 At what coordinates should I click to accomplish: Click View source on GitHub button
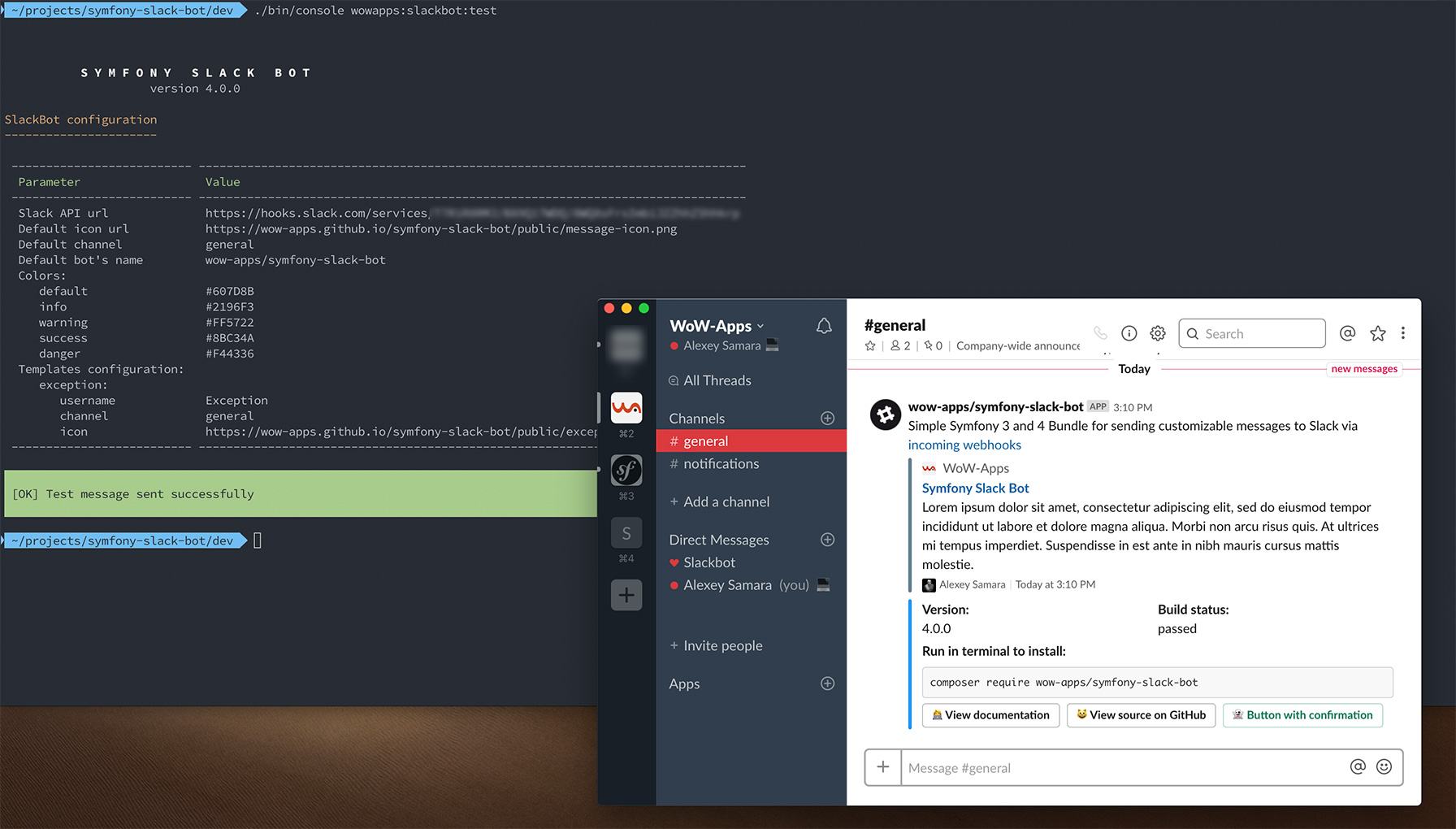1142,715
